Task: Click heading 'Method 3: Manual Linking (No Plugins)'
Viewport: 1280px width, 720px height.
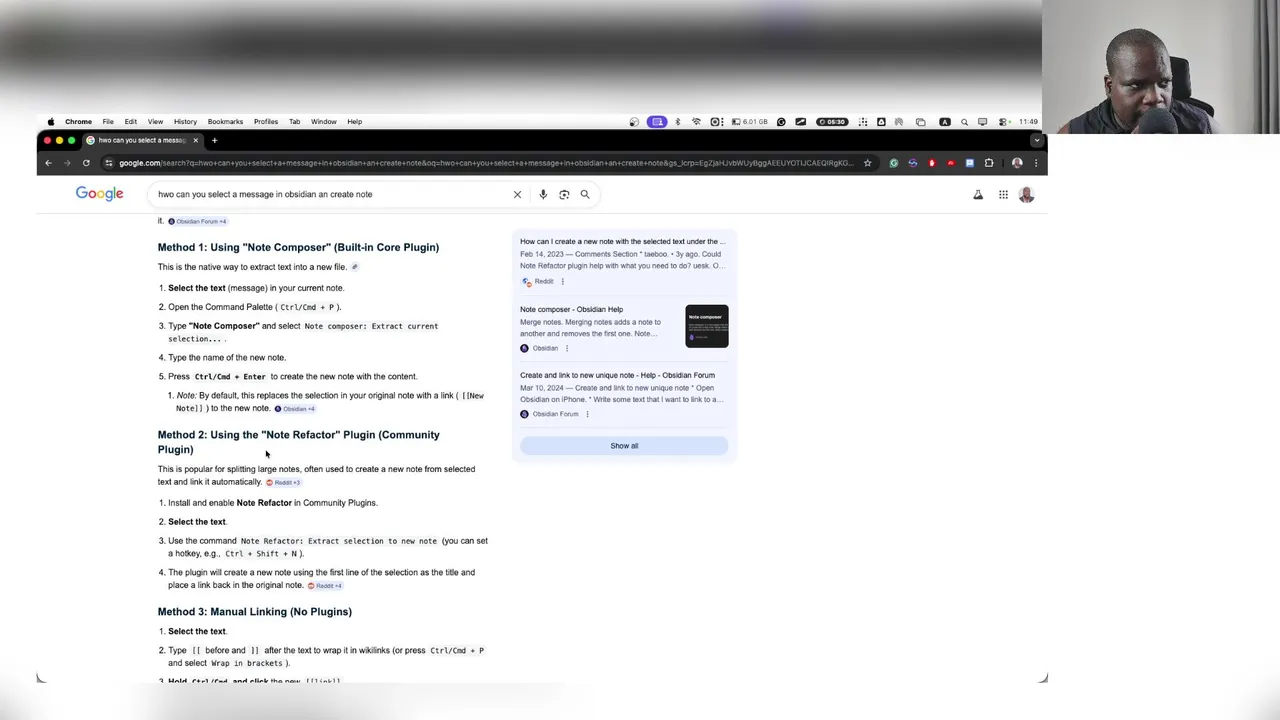Action: point(254,612)
